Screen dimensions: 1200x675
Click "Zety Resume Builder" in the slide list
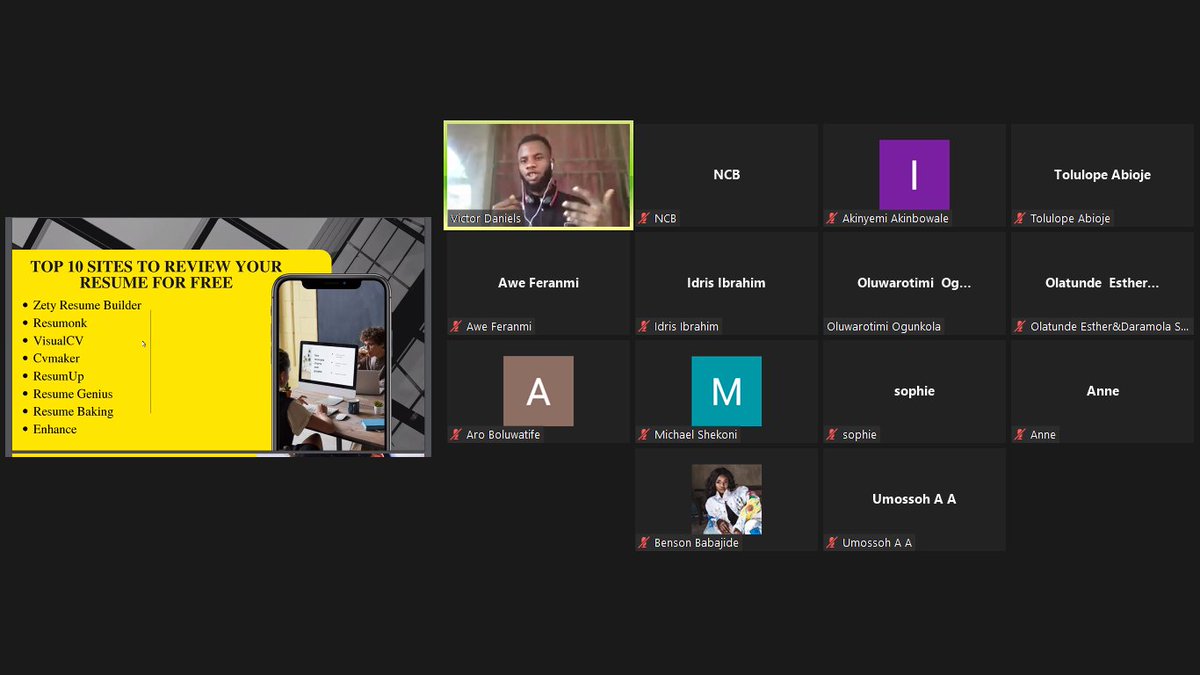87,305
